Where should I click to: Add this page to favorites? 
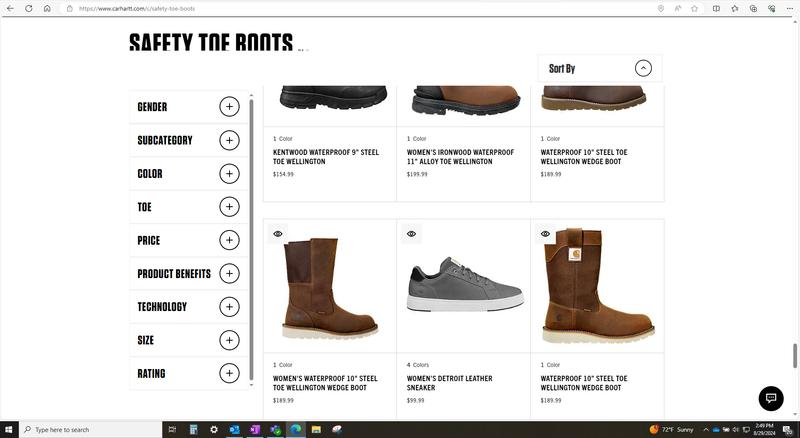click(x=694, y=9)
